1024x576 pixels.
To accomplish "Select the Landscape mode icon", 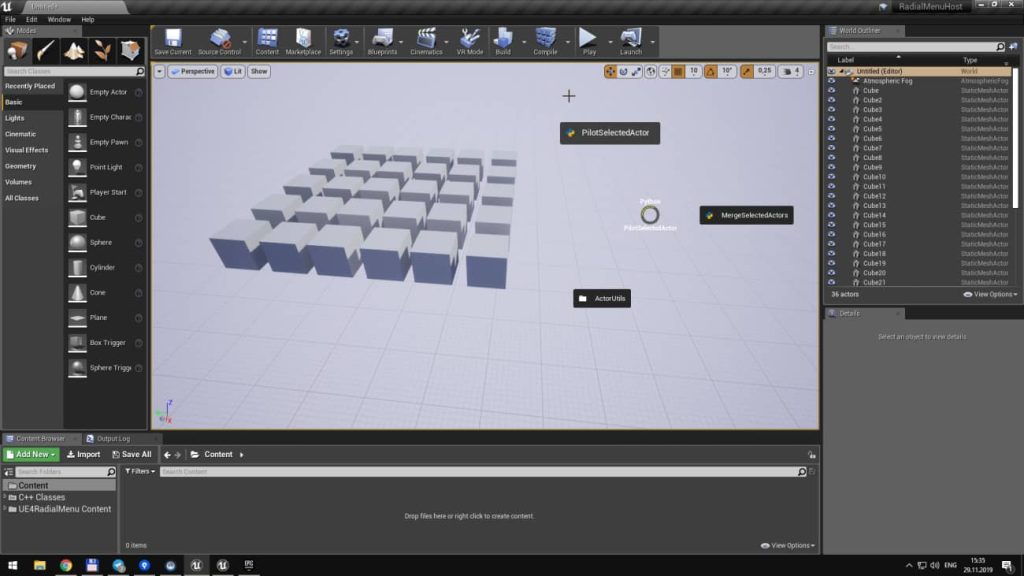I will (x=74, y=50).
